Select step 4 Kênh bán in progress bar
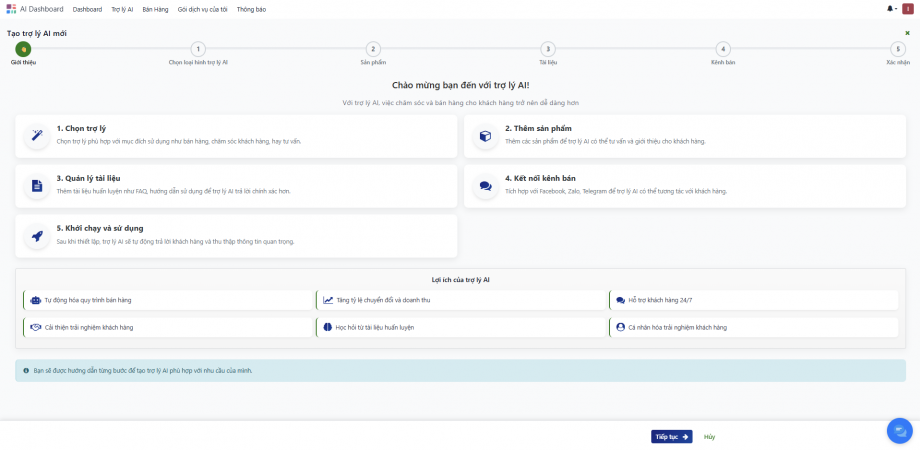Screen dimensions: 920x450 point(723,49)
